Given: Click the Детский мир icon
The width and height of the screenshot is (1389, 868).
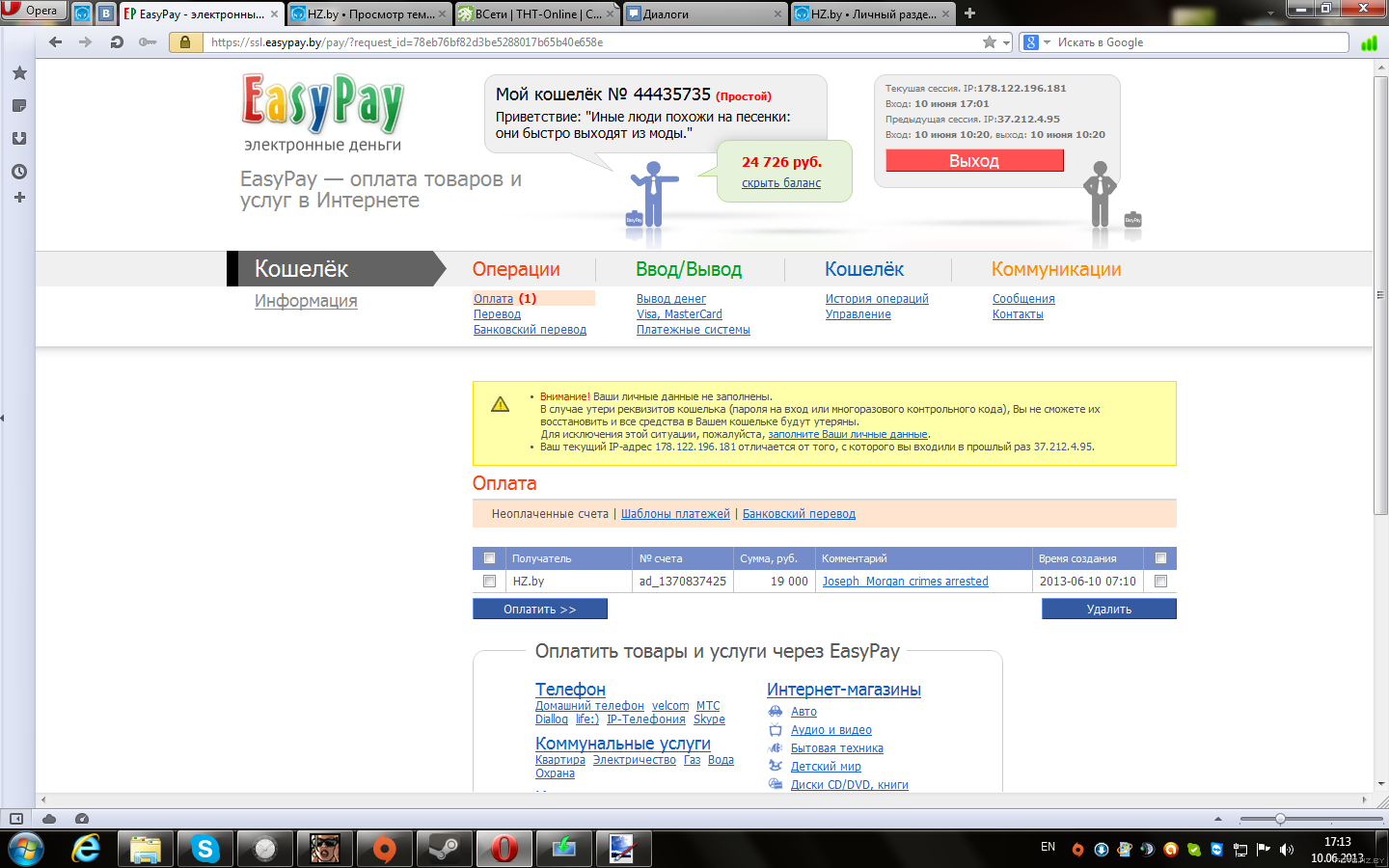Looking at the screenshot, I should click(x=776, y=766).
